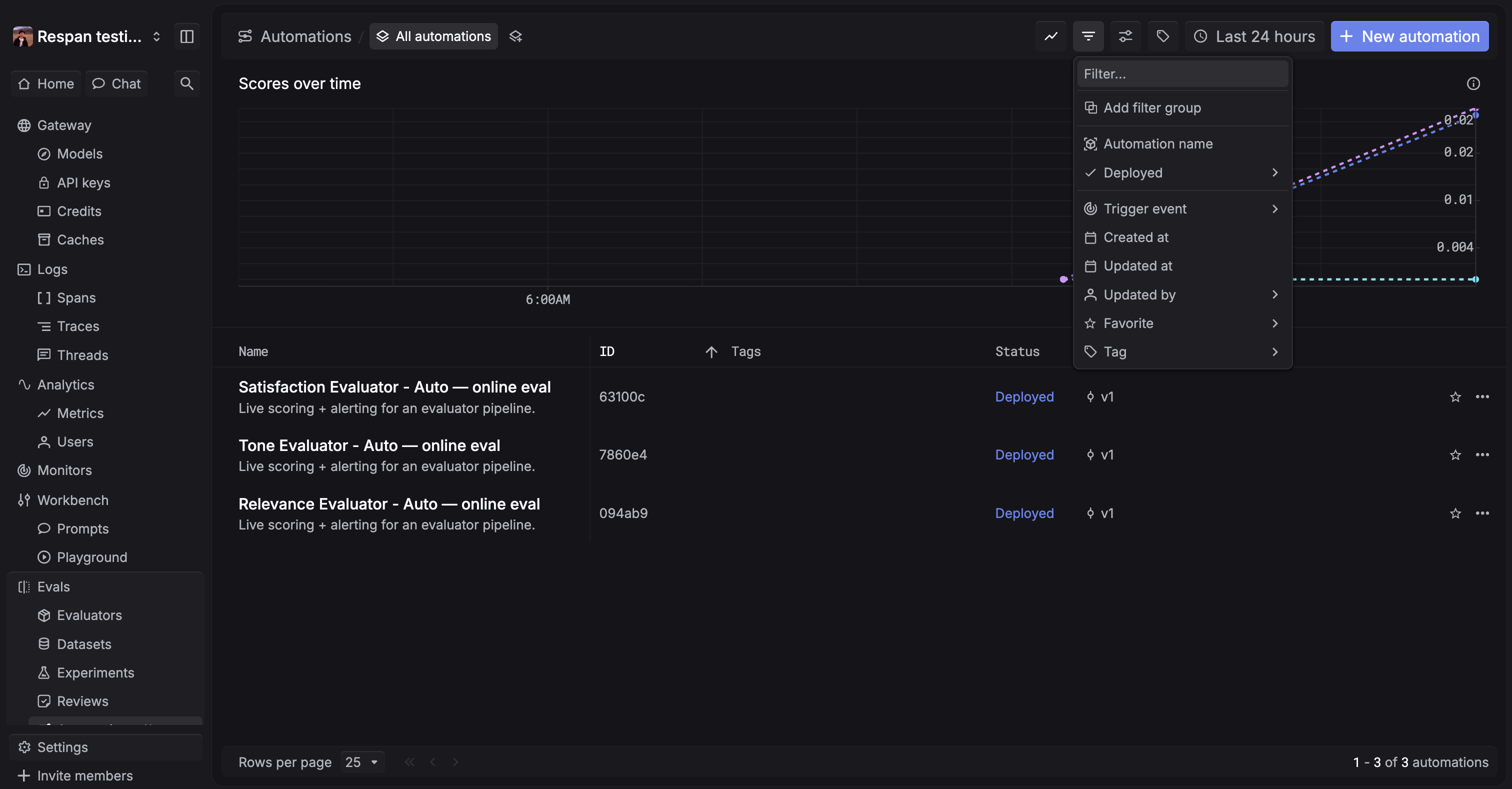
Task: Open Reviews under Evals
Action: (x=82, y=701)
